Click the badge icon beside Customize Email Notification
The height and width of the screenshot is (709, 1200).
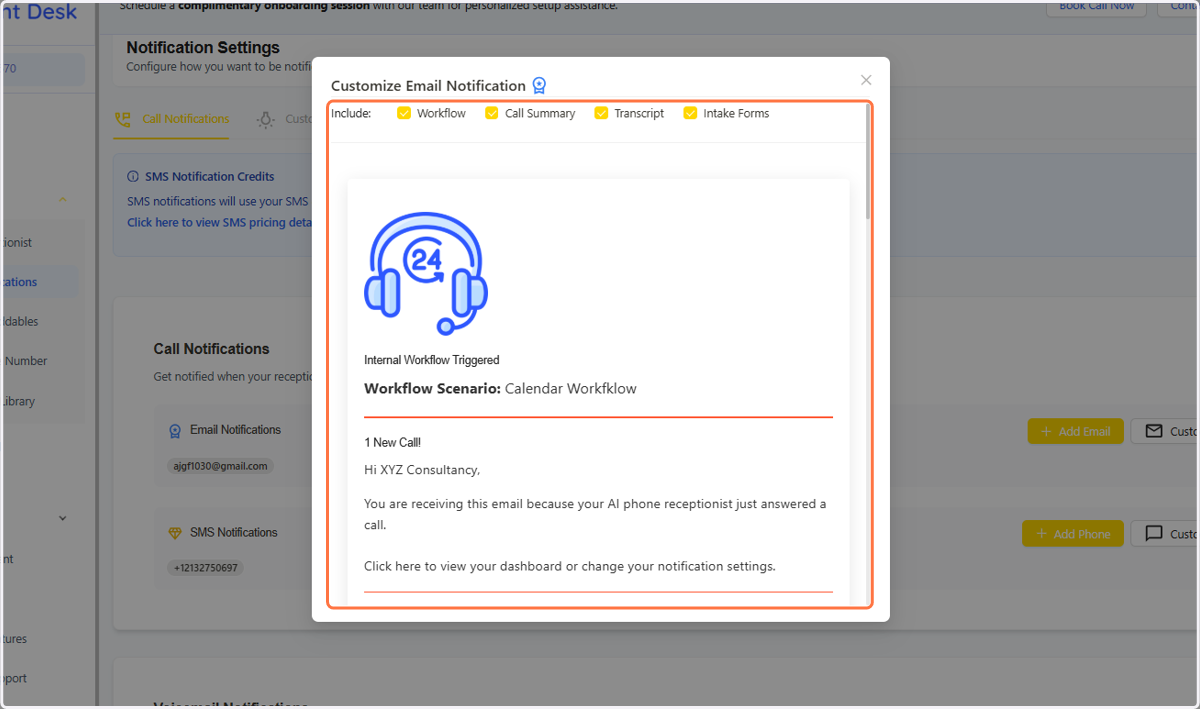[540, 86]
